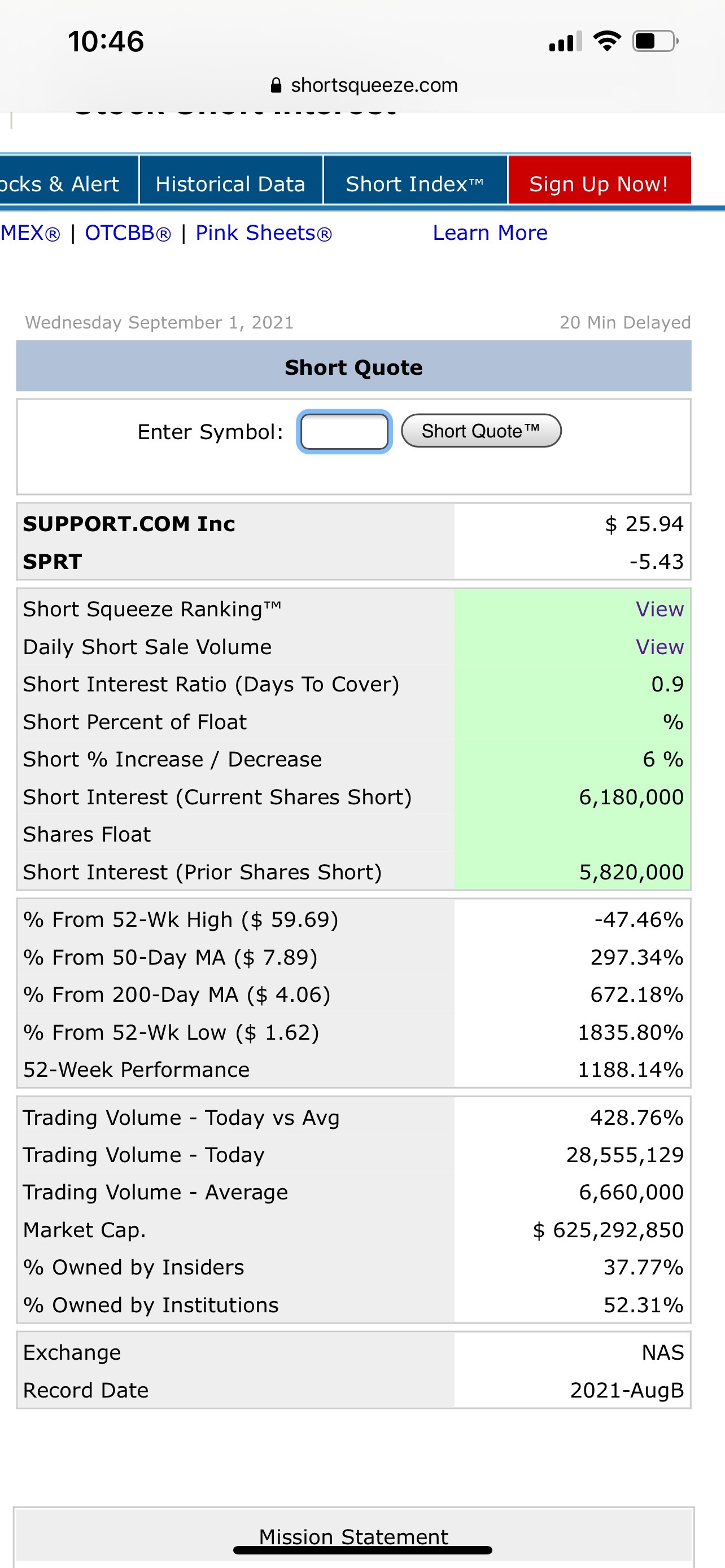Select today's trading volume 28,555,129

pos(625,1155)
